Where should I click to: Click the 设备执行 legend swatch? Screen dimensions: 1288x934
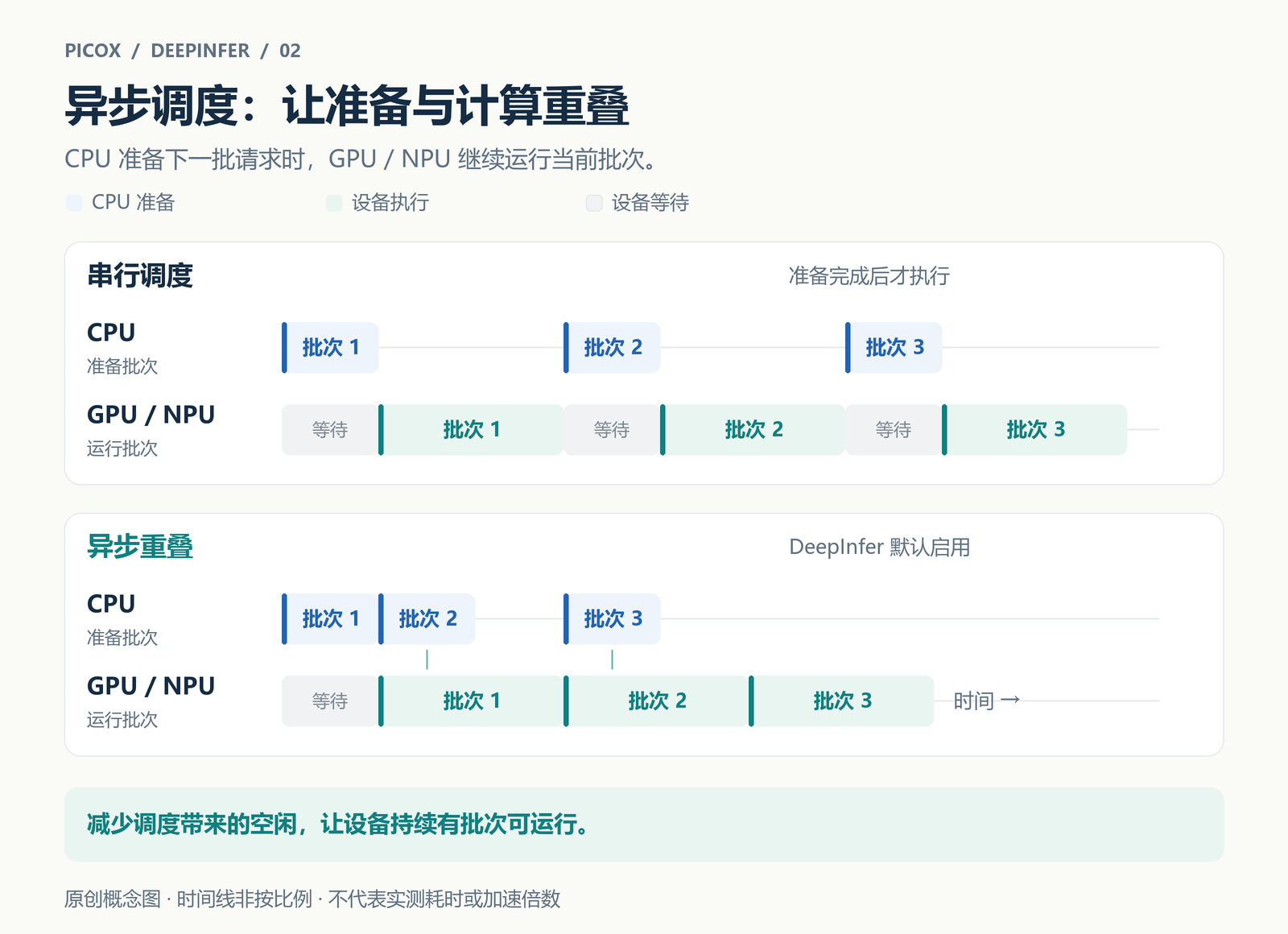(x=334, y=203)
